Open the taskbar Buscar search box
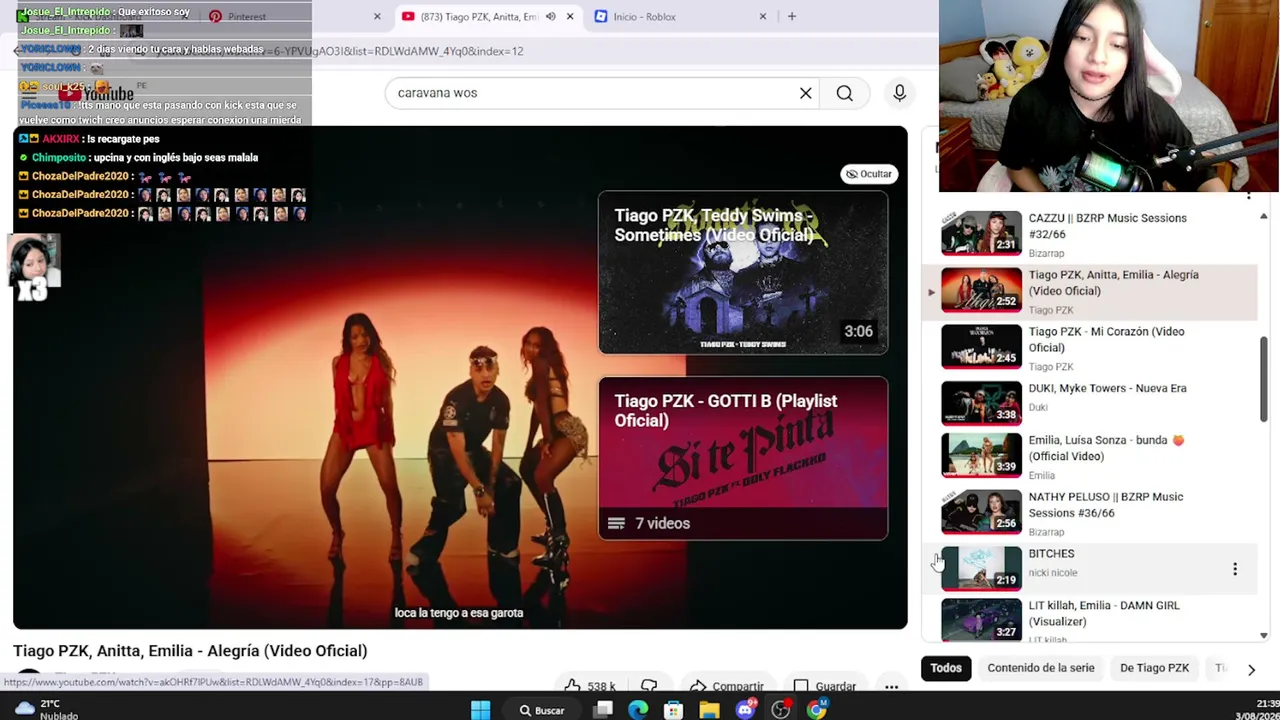Screen dimensions: 1280x720 (543, 710)
